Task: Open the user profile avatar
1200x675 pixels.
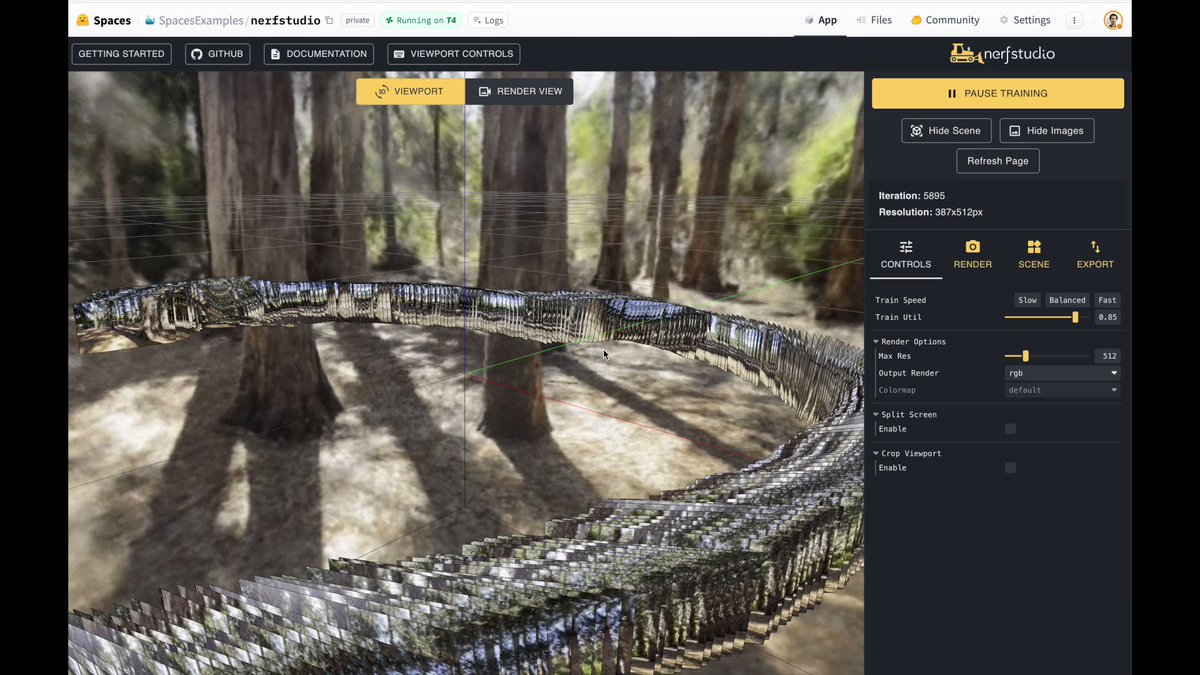Action: click(x=1113, y=20)
